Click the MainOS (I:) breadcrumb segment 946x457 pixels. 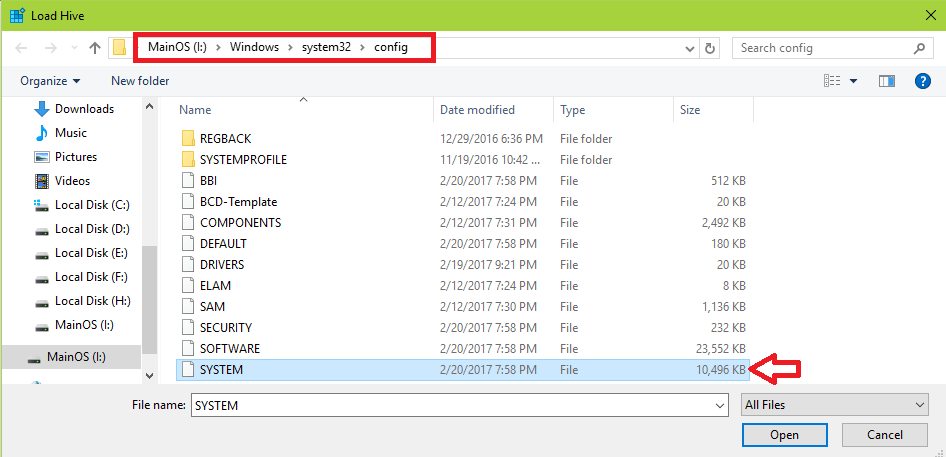177,48
